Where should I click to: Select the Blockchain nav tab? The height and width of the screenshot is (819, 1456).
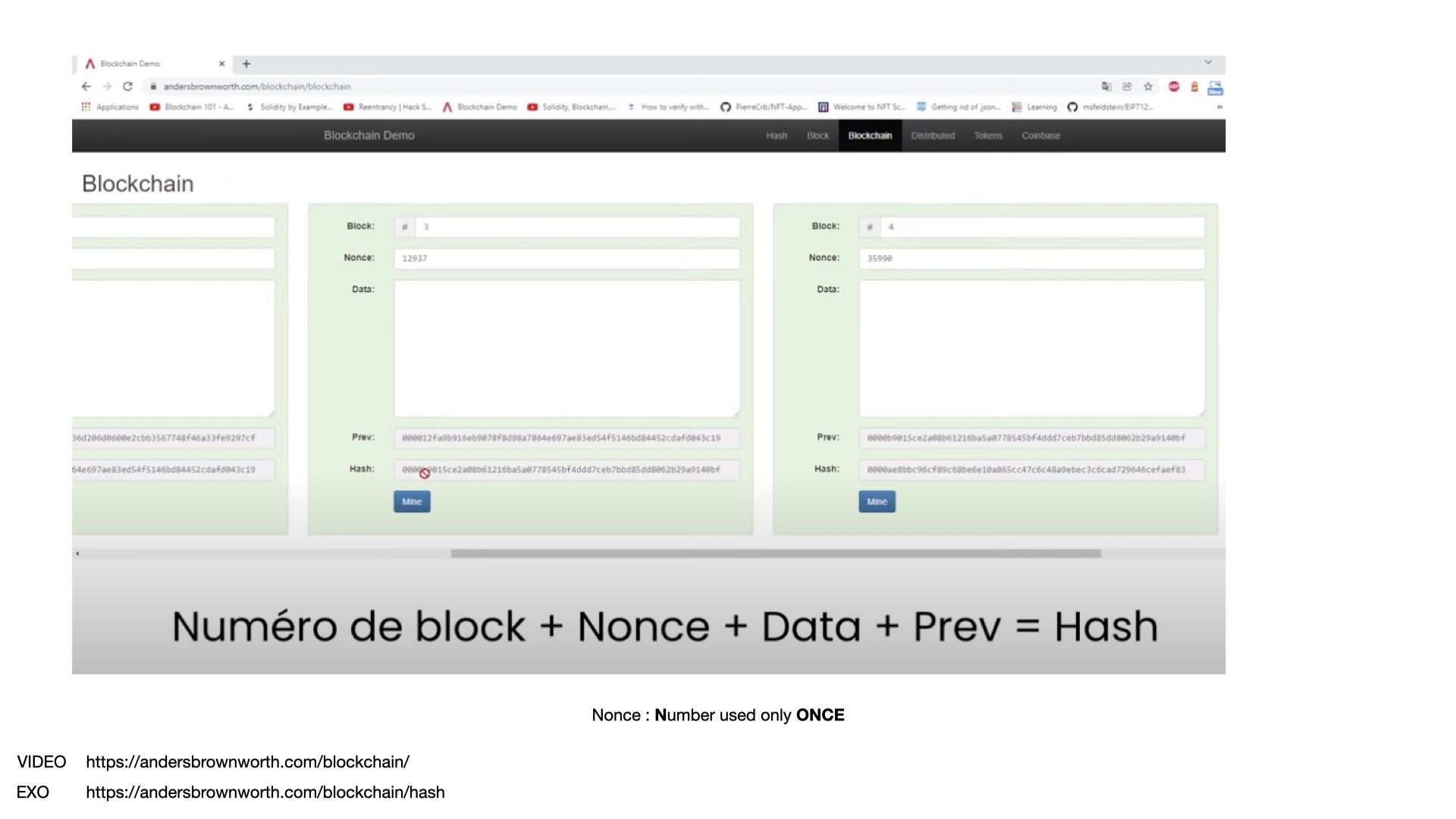[870, 136]
